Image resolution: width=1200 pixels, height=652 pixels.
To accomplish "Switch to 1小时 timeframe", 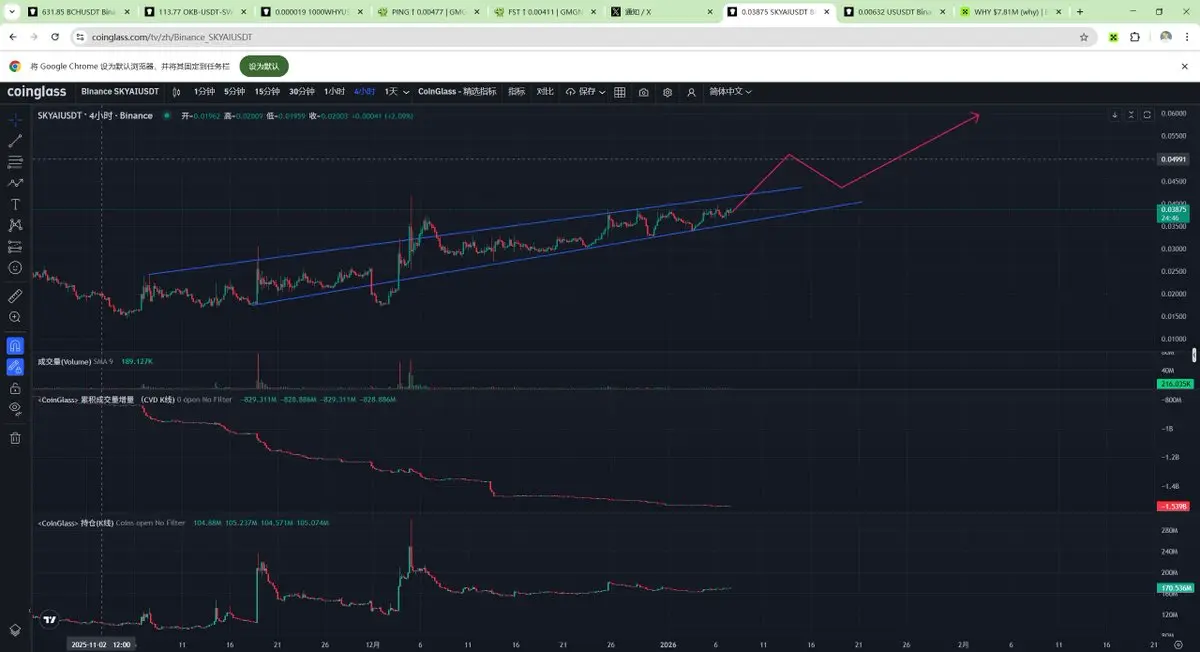I will click(334, 91).
